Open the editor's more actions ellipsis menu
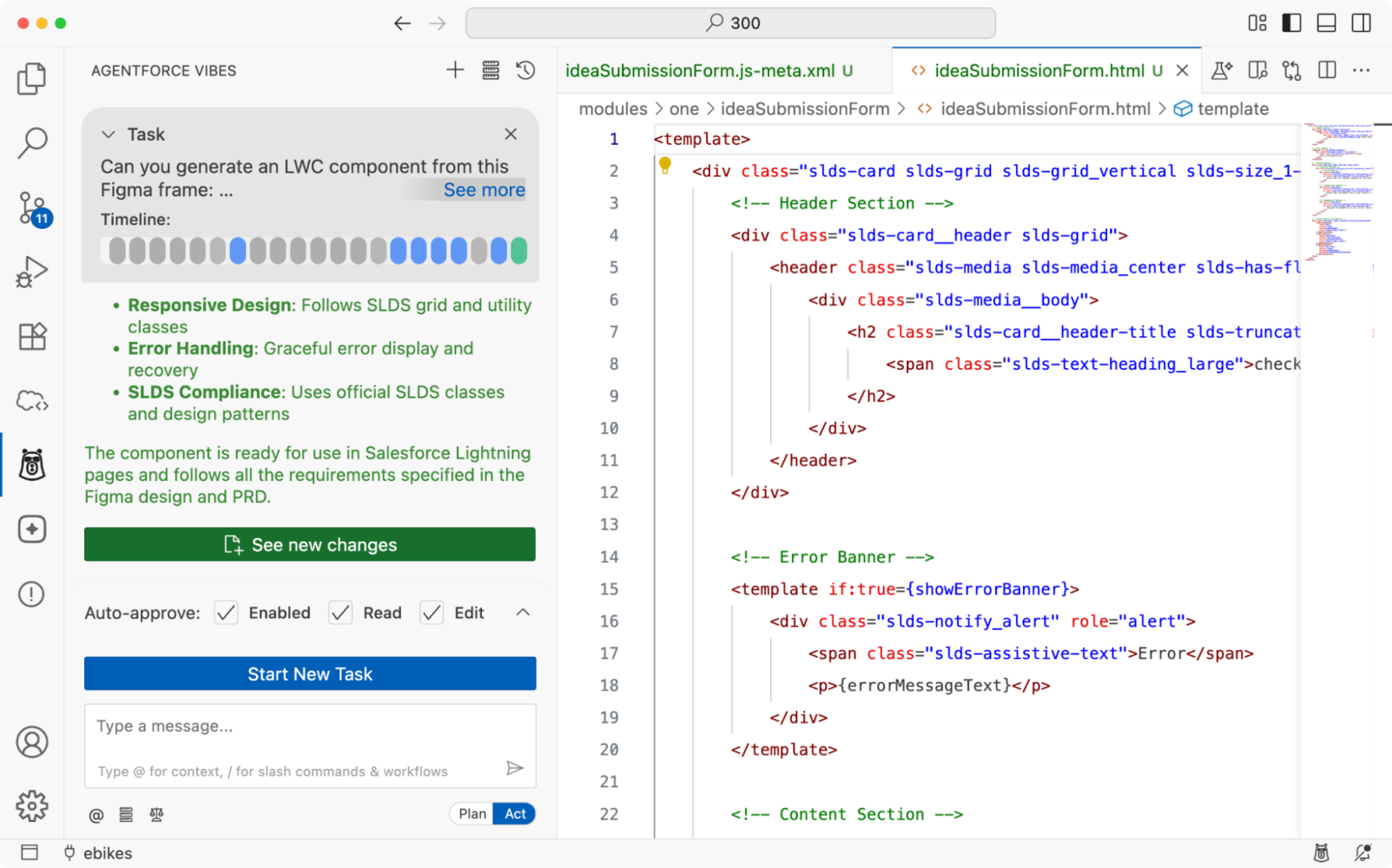1392x868 pixels. click(1361, 70)
